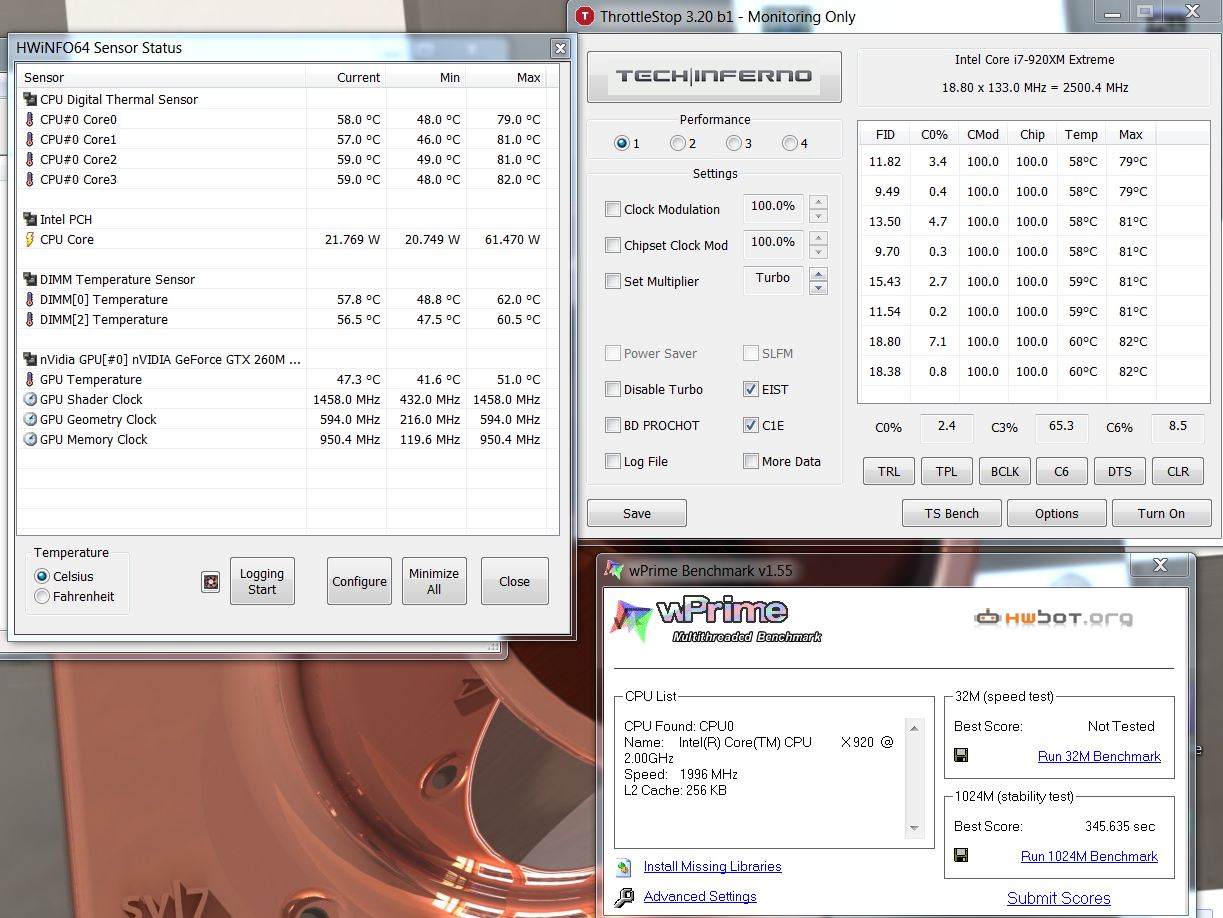Click the wrench icon beside Advanced Settings
1223x918 pixels.
click(x=624, y=897)
